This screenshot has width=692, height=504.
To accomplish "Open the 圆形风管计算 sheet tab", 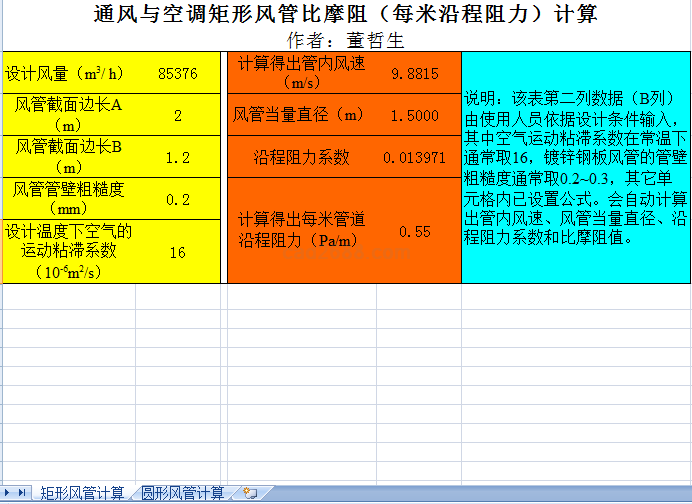I will pyautogui.click(x=182, y=493).
